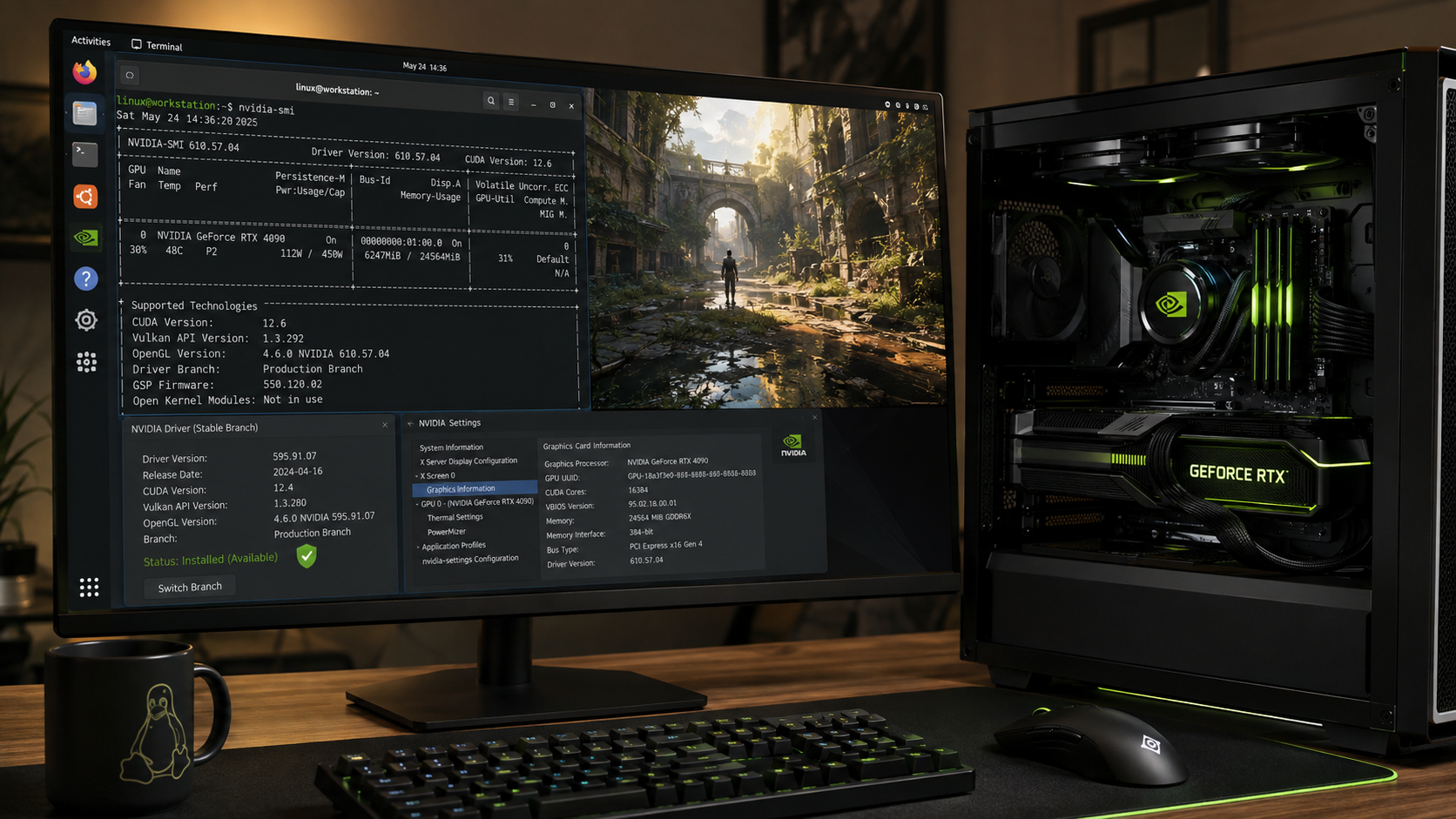Click the green shield checkmark status icon
The height and width of the screenshot is (819, 1456).
[x=307, y=556]
